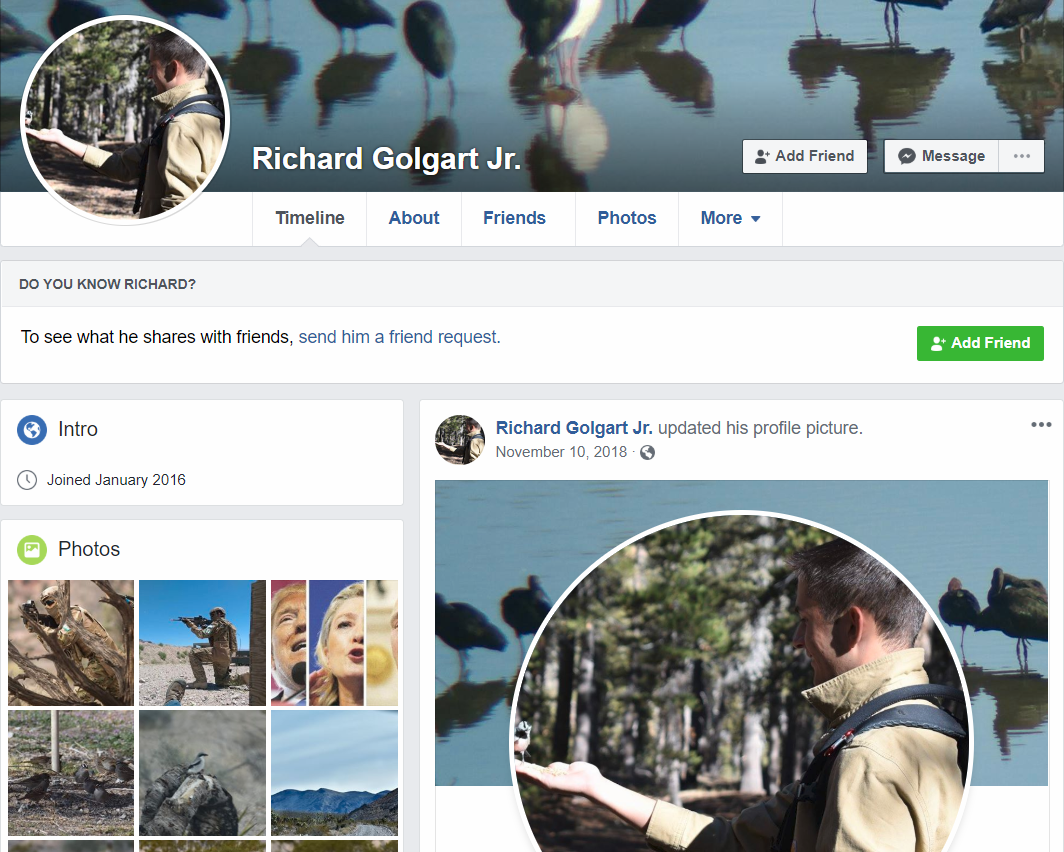Screen dimensions: 1064x852
Task: Click the green Add Friend button
Action: point(980,343)
